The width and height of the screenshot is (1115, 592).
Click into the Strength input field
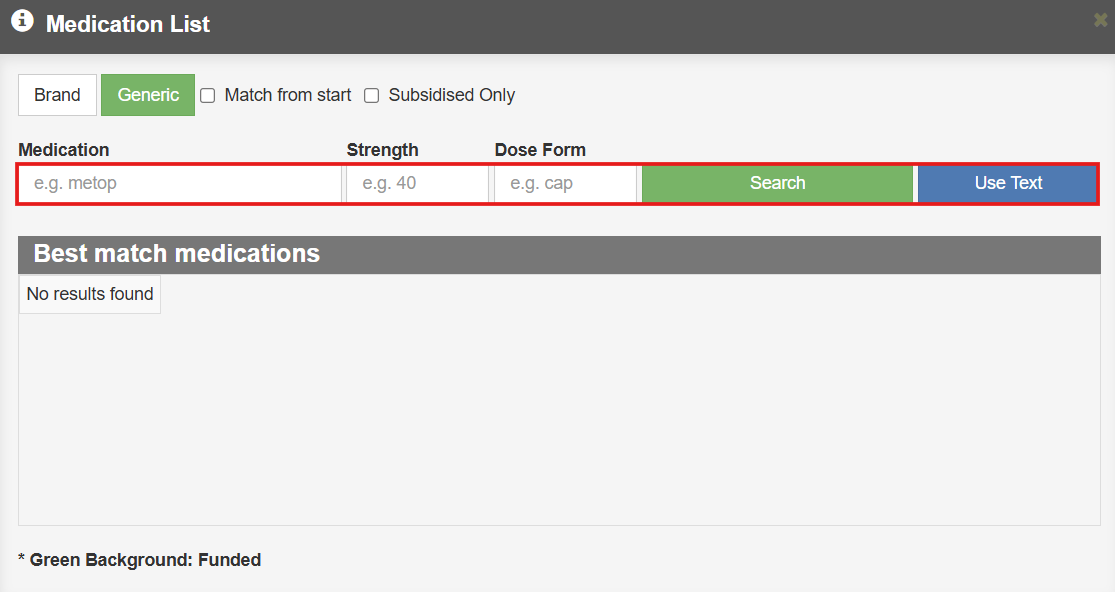coord(417,184)
